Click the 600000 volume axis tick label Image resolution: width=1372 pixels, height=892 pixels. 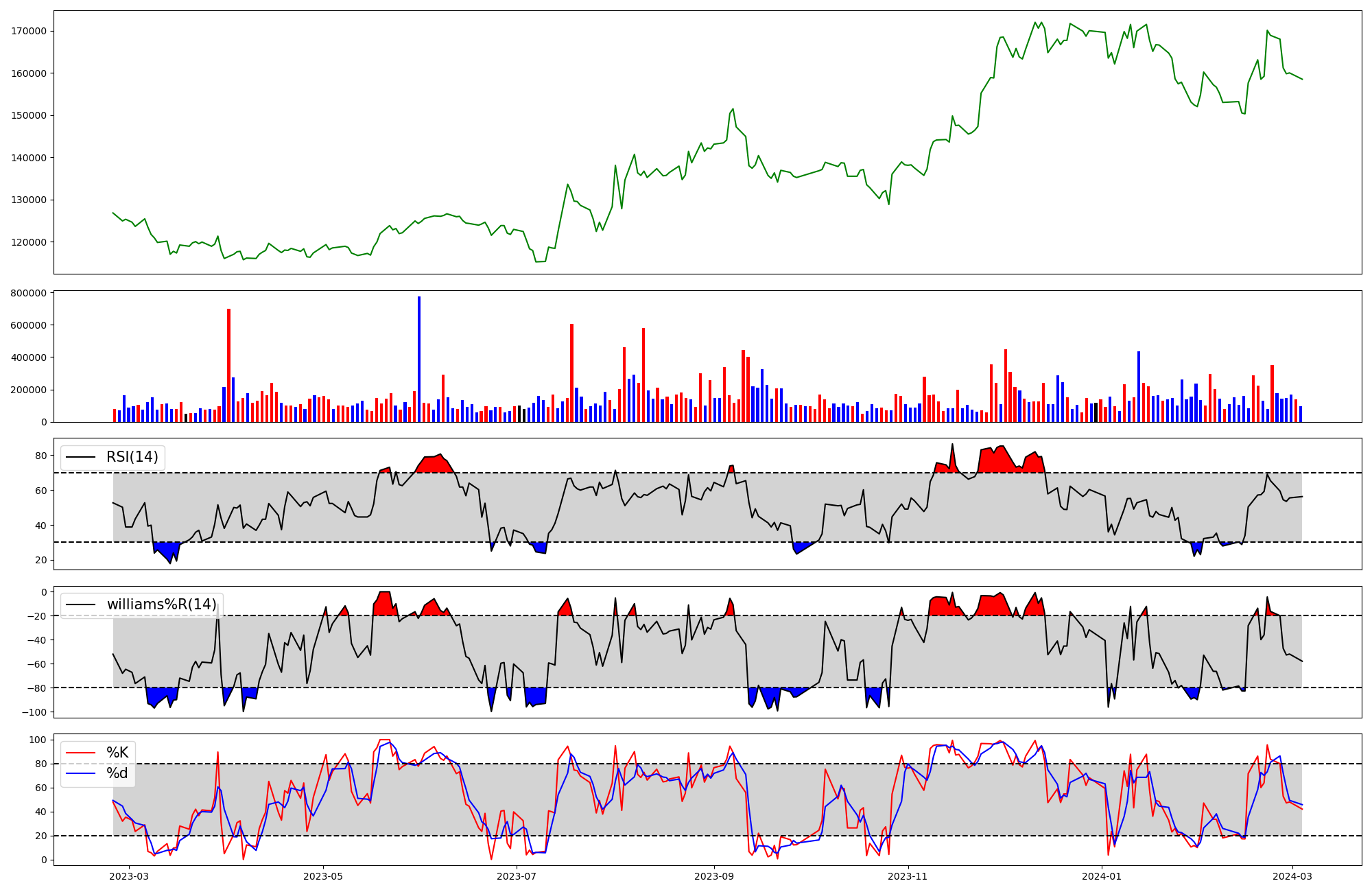pos(29,325)
